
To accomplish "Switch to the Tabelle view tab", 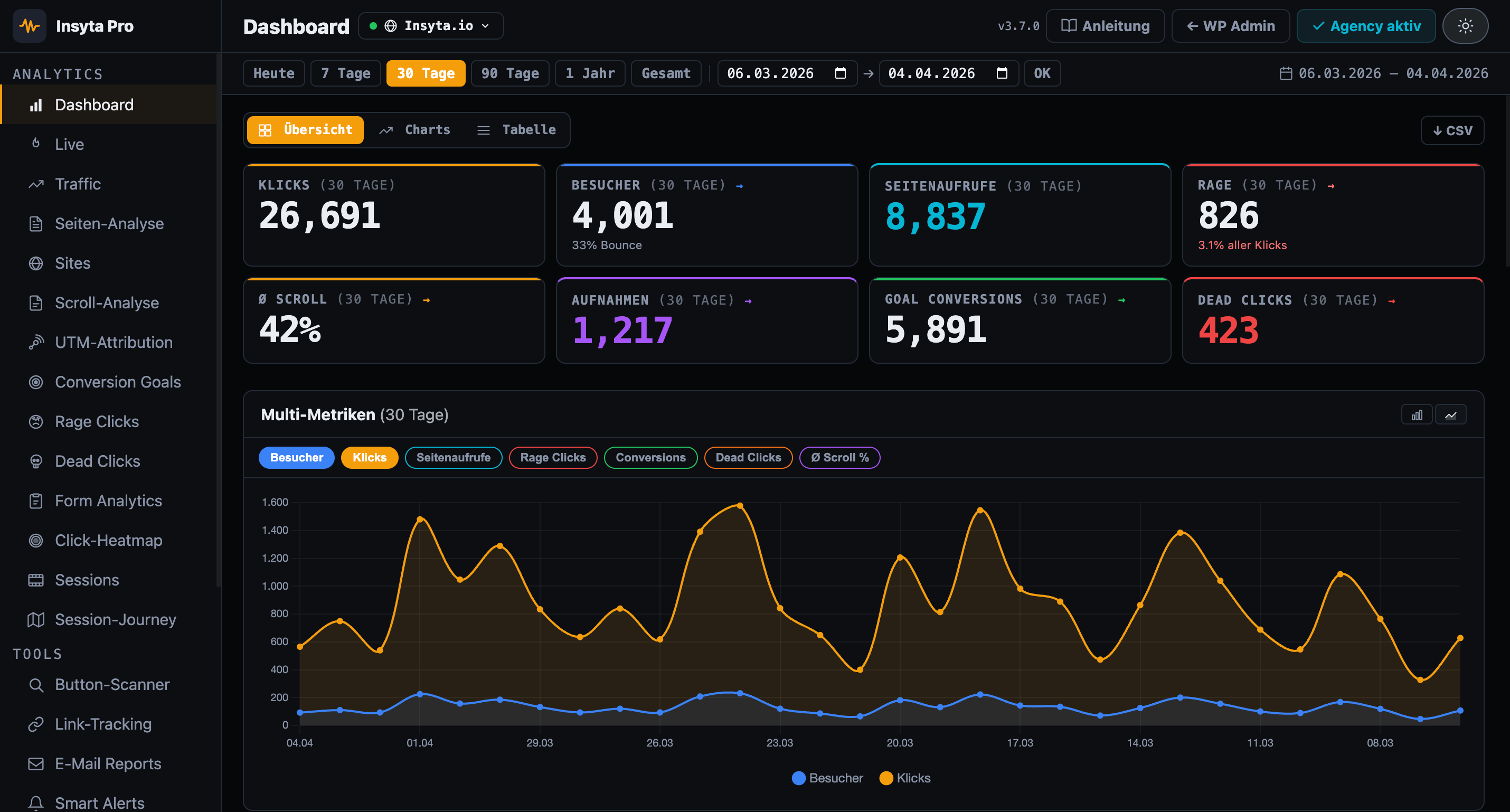I will [516, 129].
